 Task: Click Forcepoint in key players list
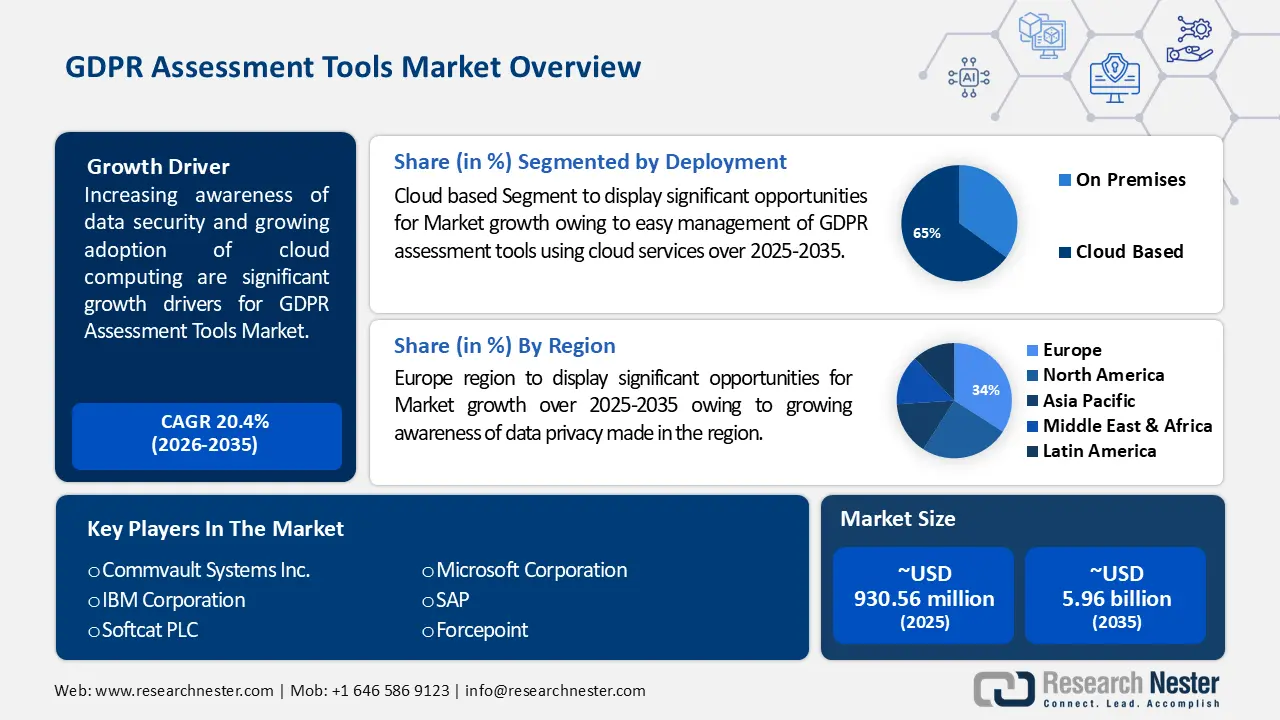pos(482,630)
